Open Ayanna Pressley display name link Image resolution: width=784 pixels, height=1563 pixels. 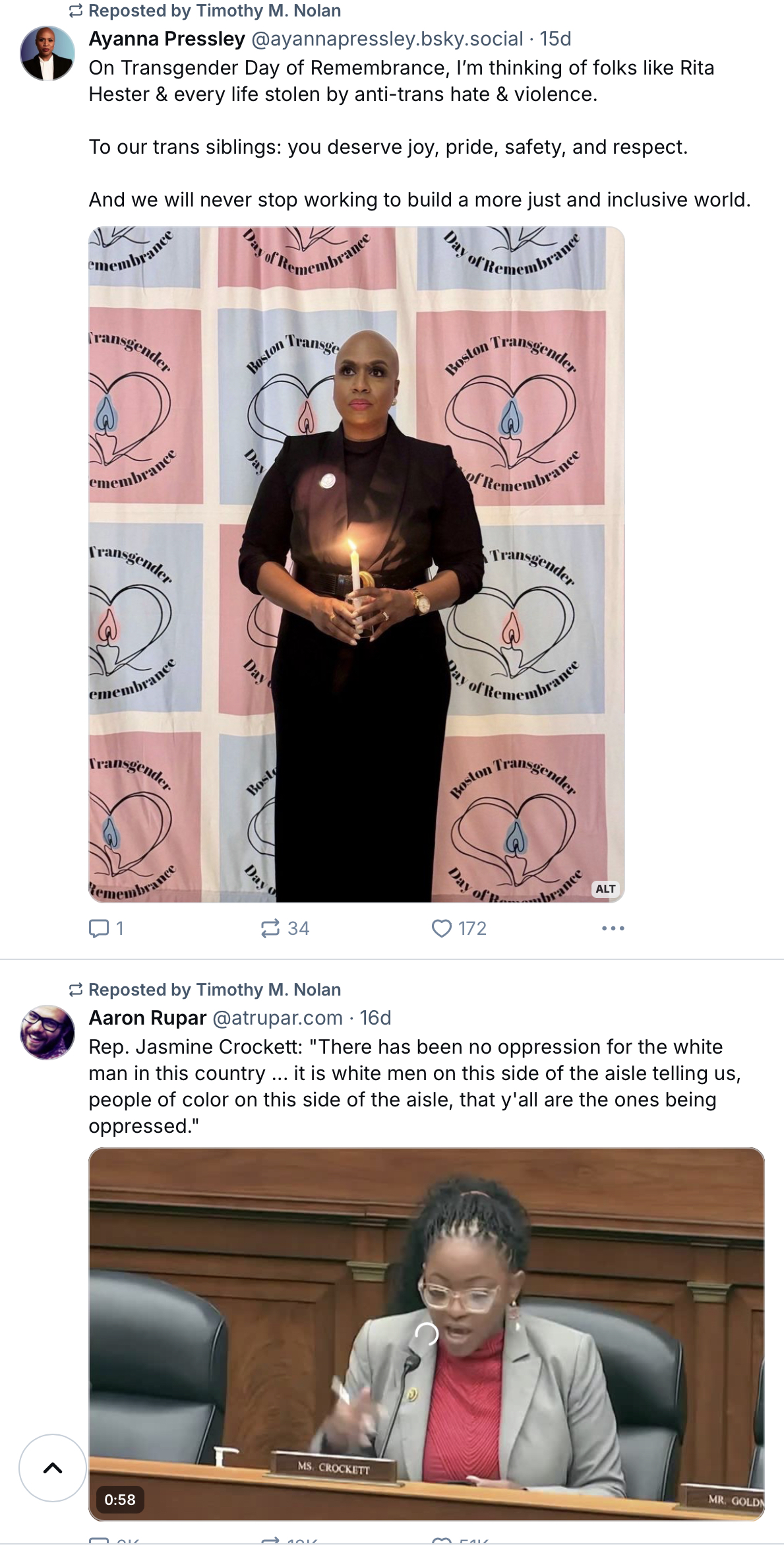click(x=167, y=39)
